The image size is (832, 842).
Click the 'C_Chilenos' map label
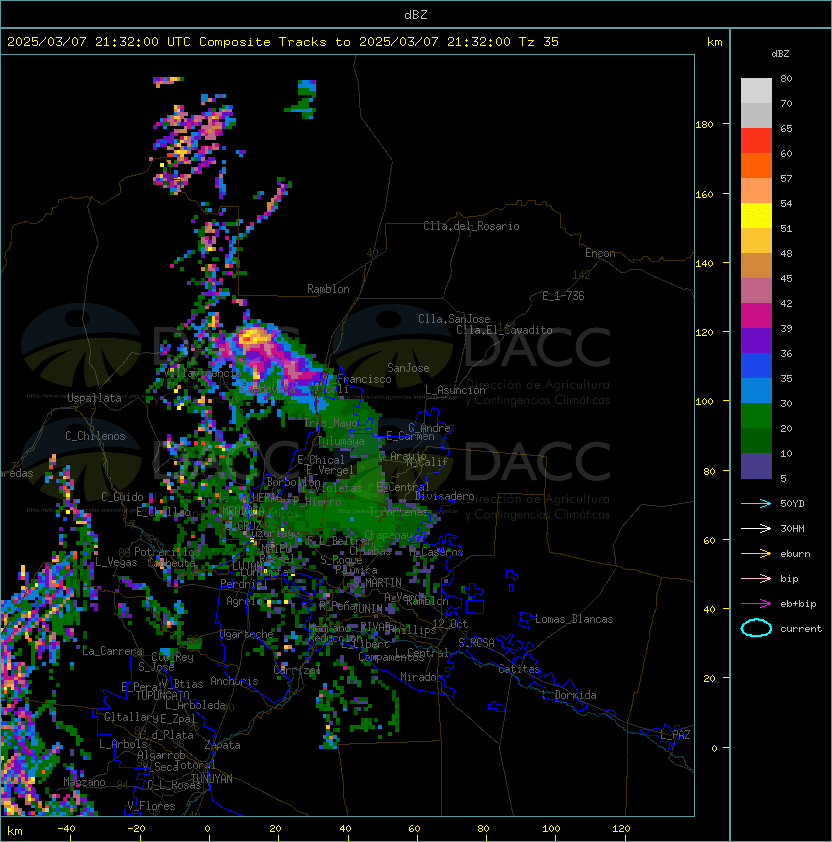coord(95,436)
